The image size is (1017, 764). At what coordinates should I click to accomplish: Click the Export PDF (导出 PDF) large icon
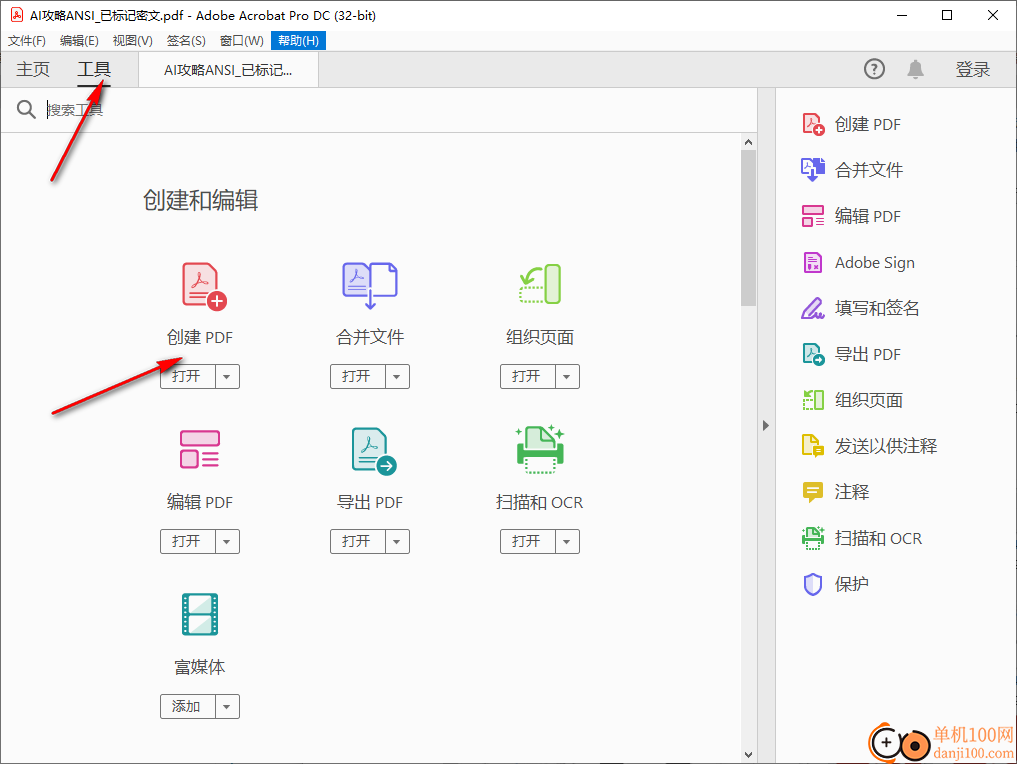point(374,451)
